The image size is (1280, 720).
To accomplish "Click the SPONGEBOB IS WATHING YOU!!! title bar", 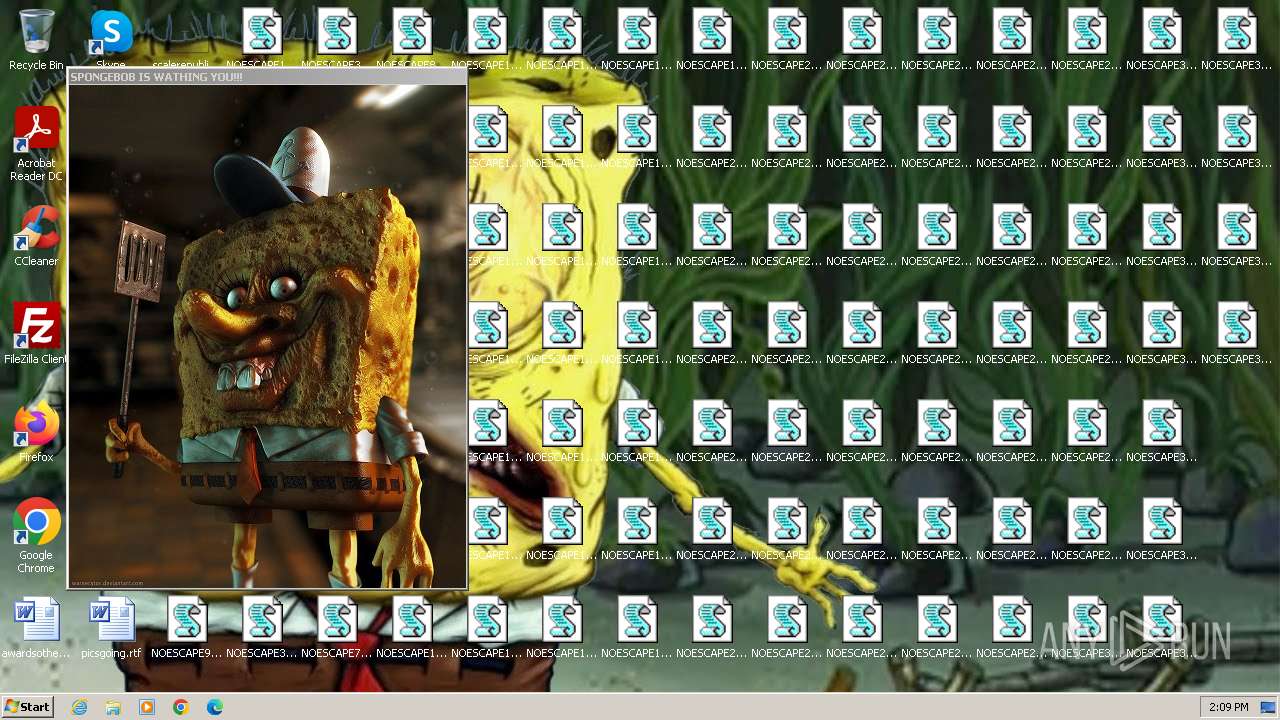I will (267, 77).
